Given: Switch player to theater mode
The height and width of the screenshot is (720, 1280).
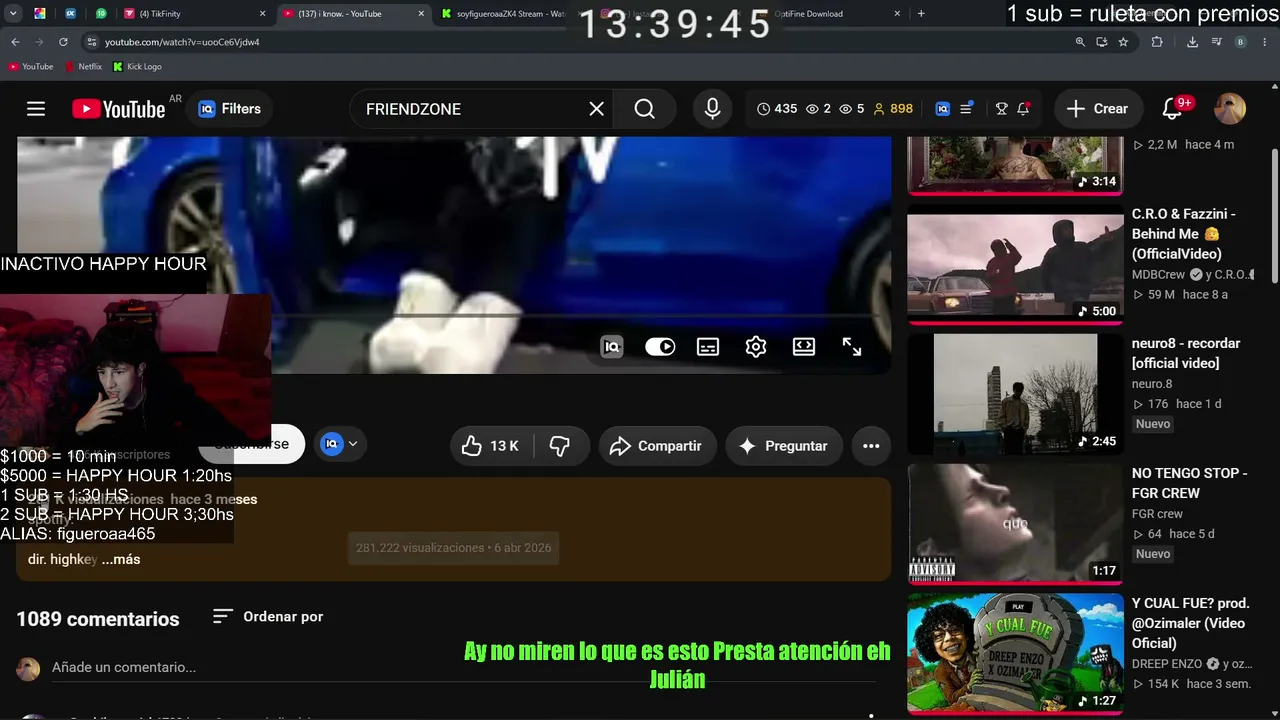Looking at the screenshot, I should [804, 347].
